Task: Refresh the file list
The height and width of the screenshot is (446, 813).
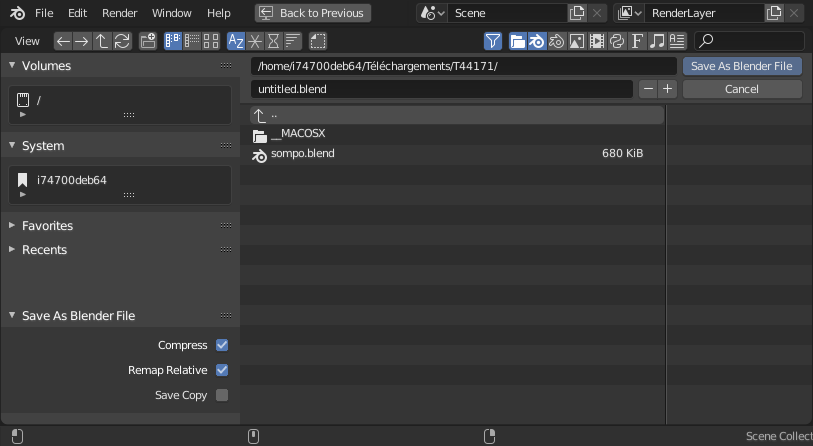Action: 122,41
